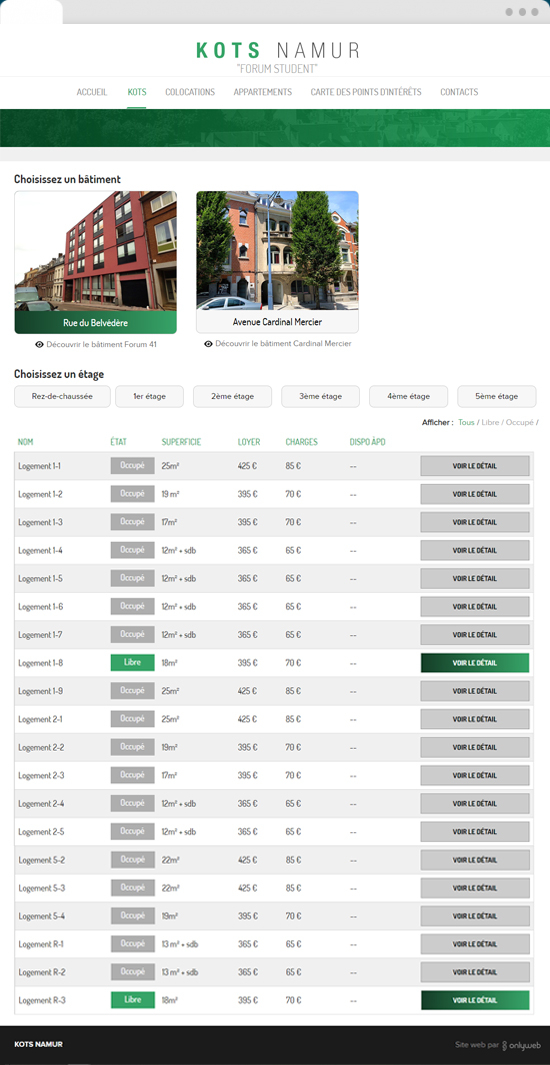Click the eye icon beside Cardinal Mercier link

(208, 344)
